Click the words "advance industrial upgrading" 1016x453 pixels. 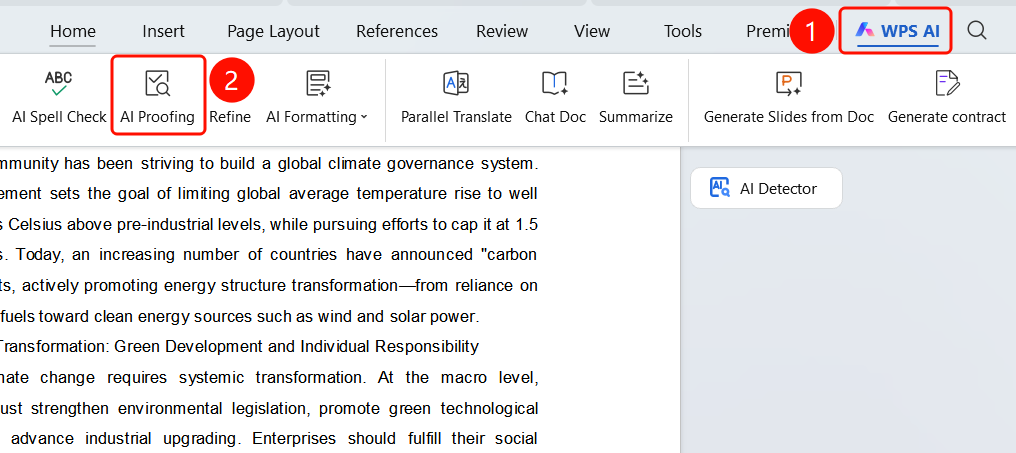[126, 438]
